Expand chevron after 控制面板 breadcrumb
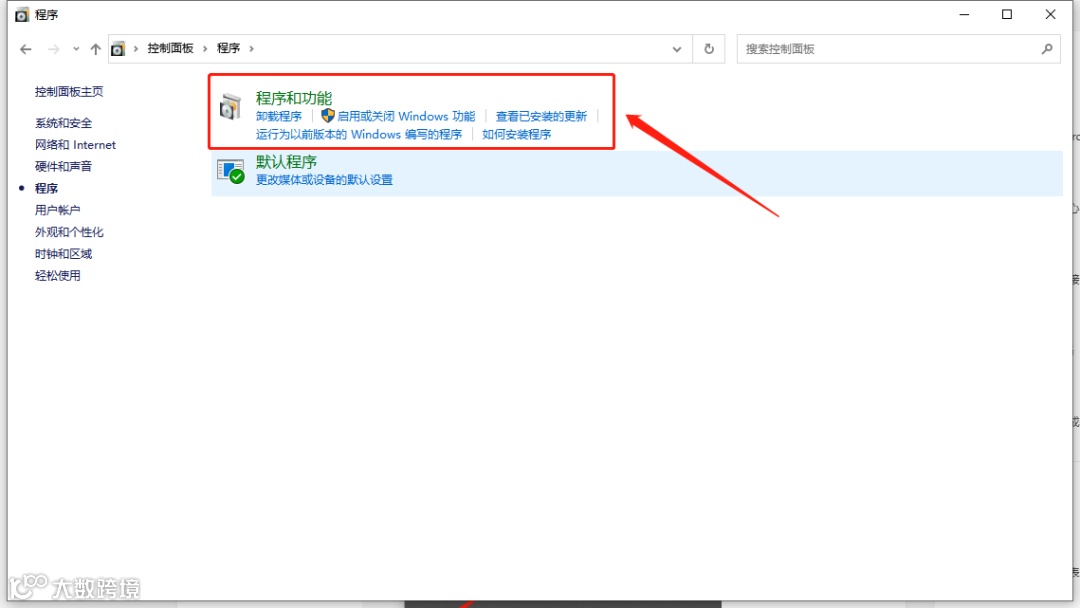Image resolution: width=1080 pixels, height=608 pixels. coord(205,48)
